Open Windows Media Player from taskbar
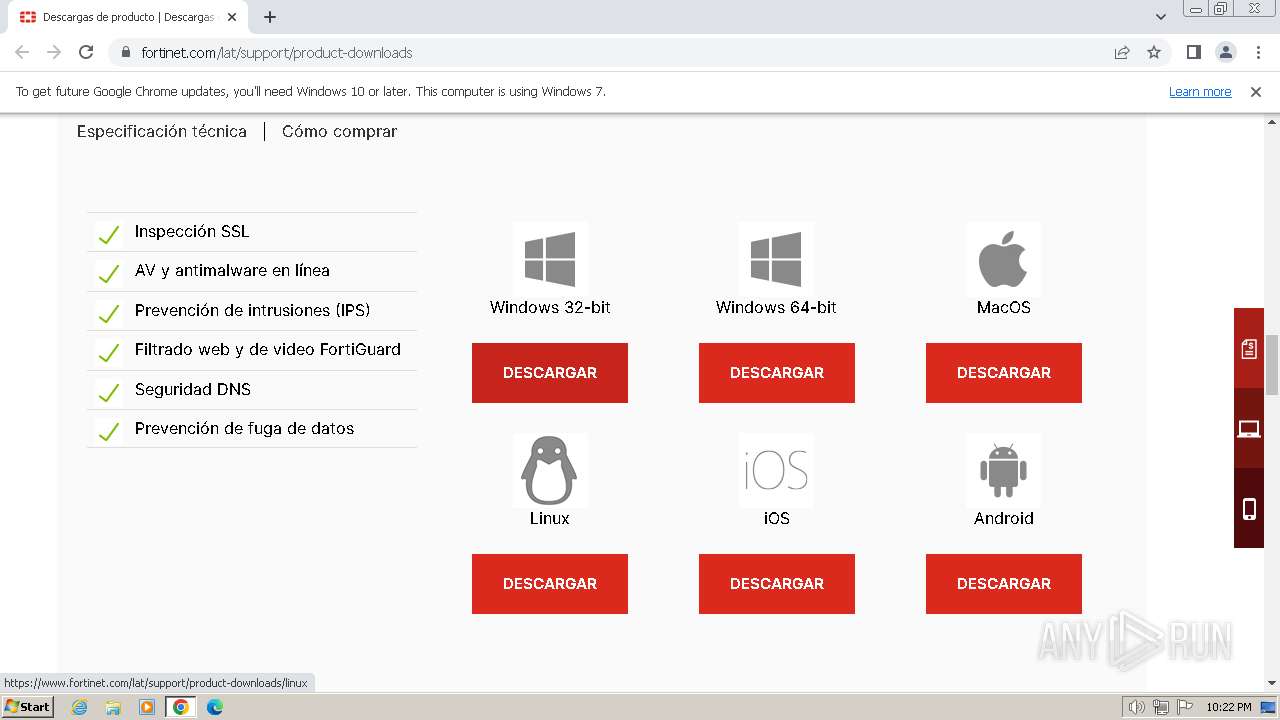The image size is (1280, 720). click(147, 707)
